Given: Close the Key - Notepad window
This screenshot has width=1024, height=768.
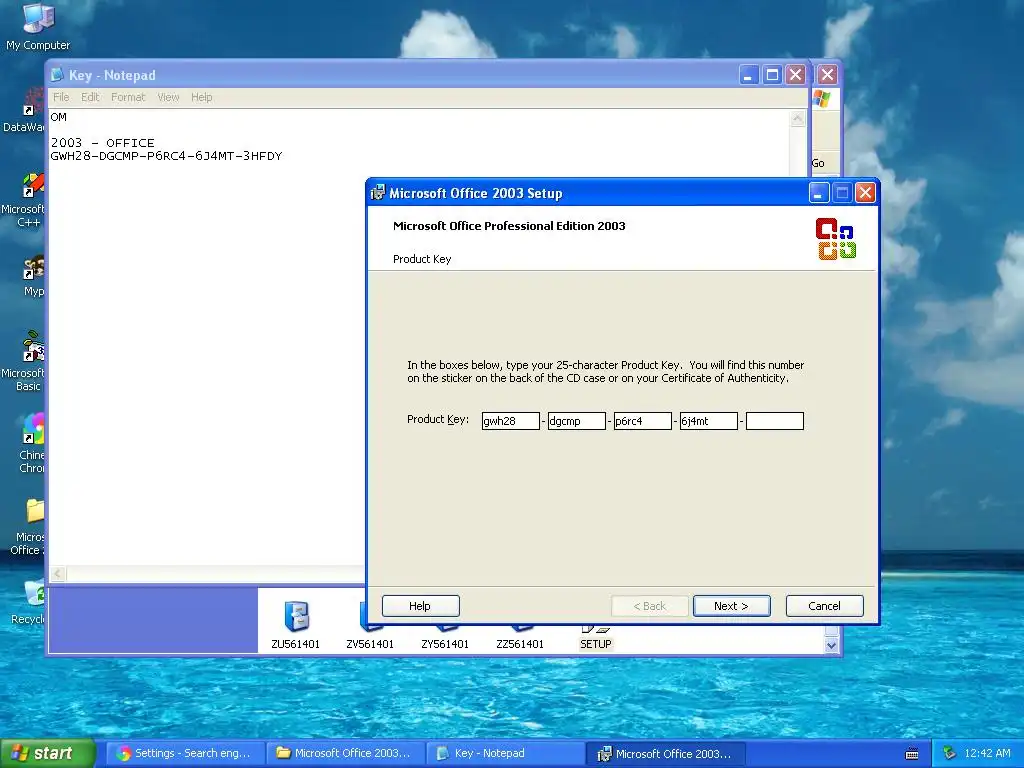Looking at the screenshot, I should point(795,75).
